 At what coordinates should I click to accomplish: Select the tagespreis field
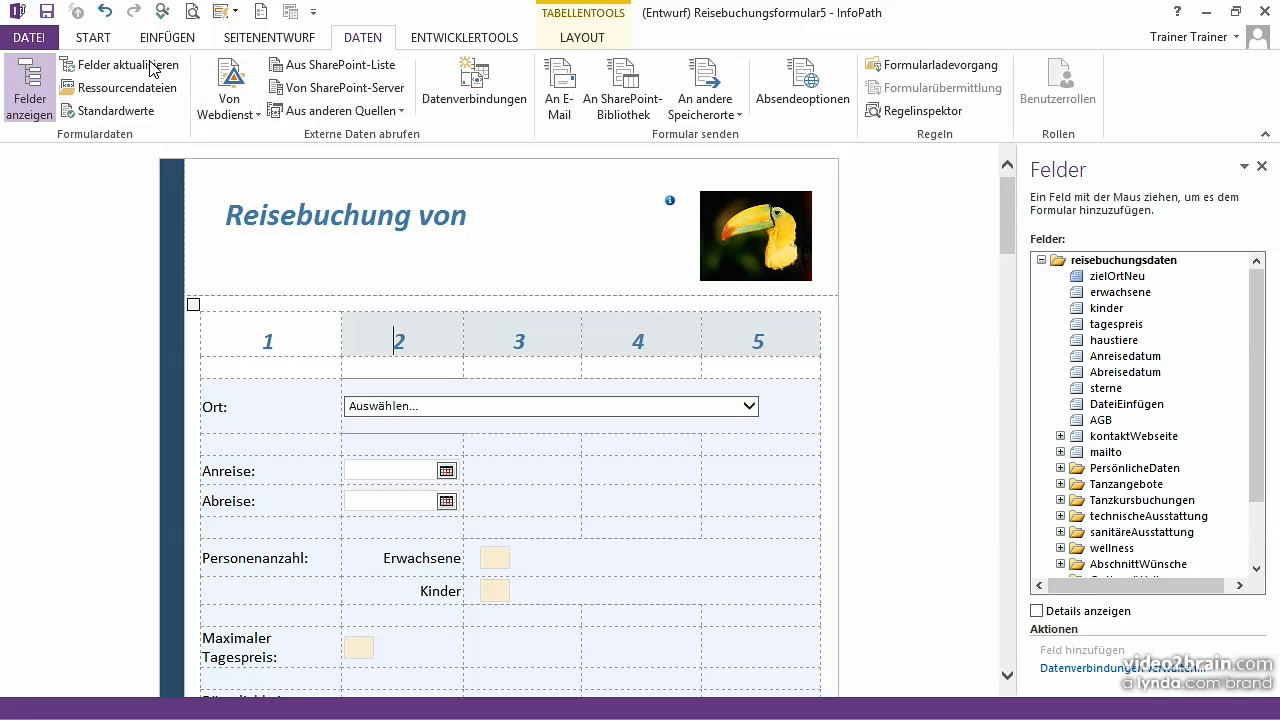pyautogui.click(x=1116, y=324)
